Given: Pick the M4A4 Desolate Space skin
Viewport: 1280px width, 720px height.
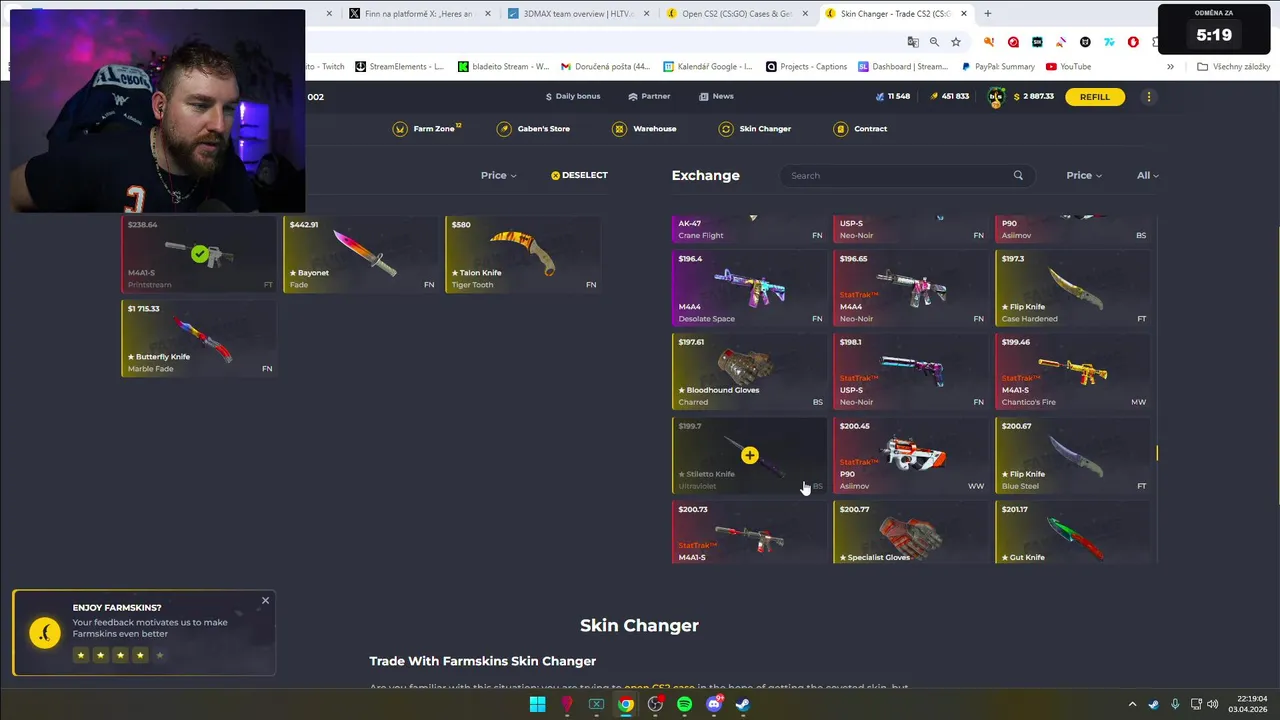Looking at the screenshot, I should coord(749,288).
